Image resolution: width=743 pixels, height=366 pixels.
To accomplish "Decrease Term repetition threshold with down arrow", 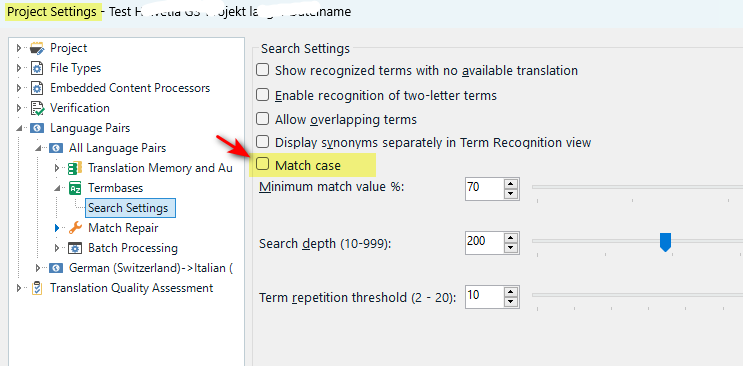I will [510, 302].
